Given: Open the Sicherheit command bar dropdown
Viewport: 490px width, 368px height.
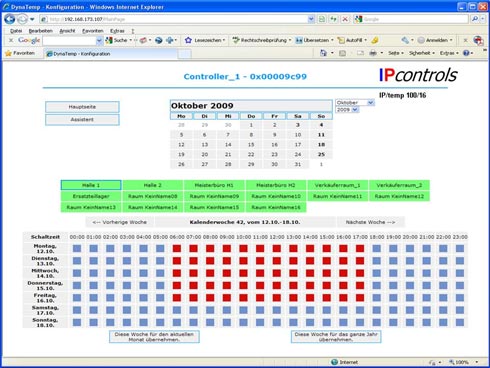Looking at the screenshot, I should point(422,53).
